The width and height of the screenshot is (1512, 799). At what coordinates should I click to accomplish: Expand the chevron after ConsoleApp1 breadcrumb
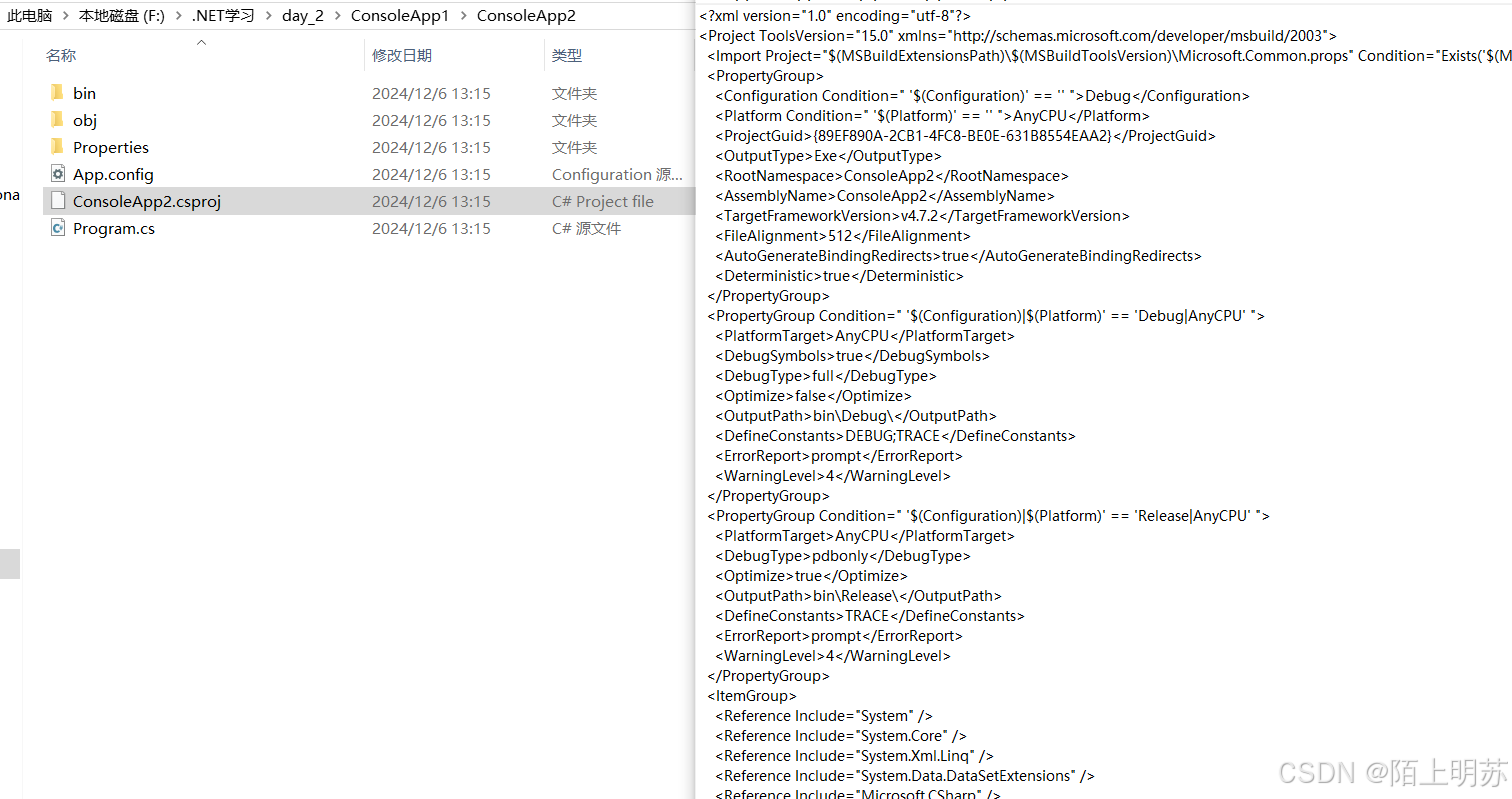(x=463, y=16)
